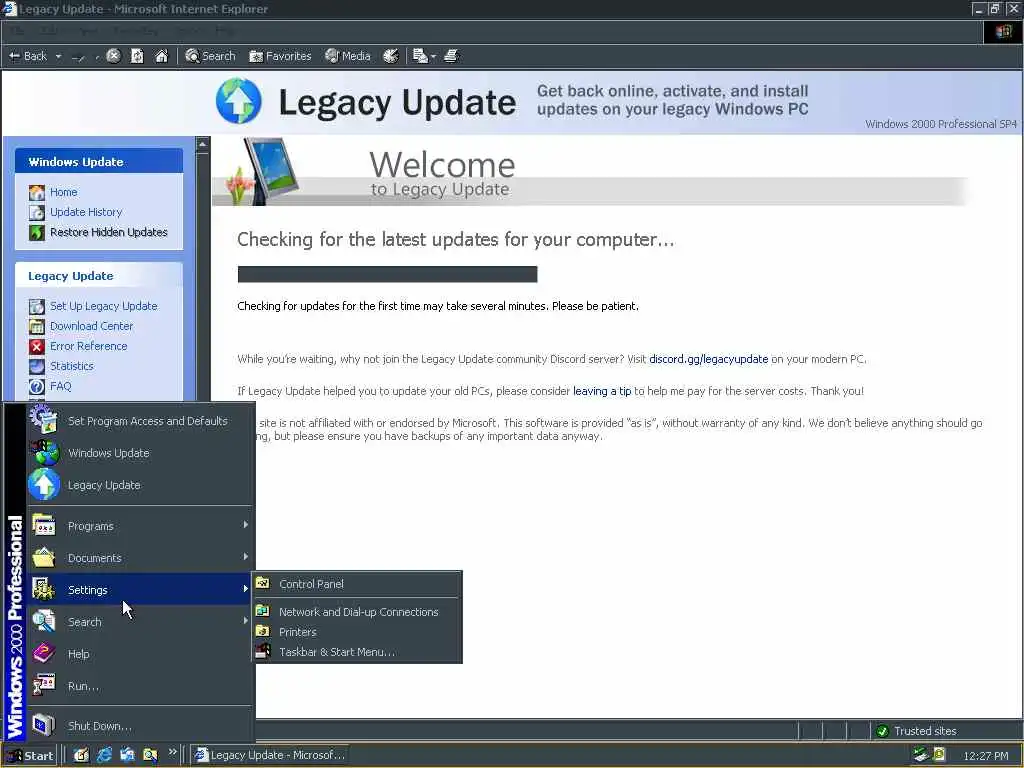The height and width of the screenshot is (768, 1024).
Task: Click the Home house icon in the sidebar
Action: (x=37, y=192)
